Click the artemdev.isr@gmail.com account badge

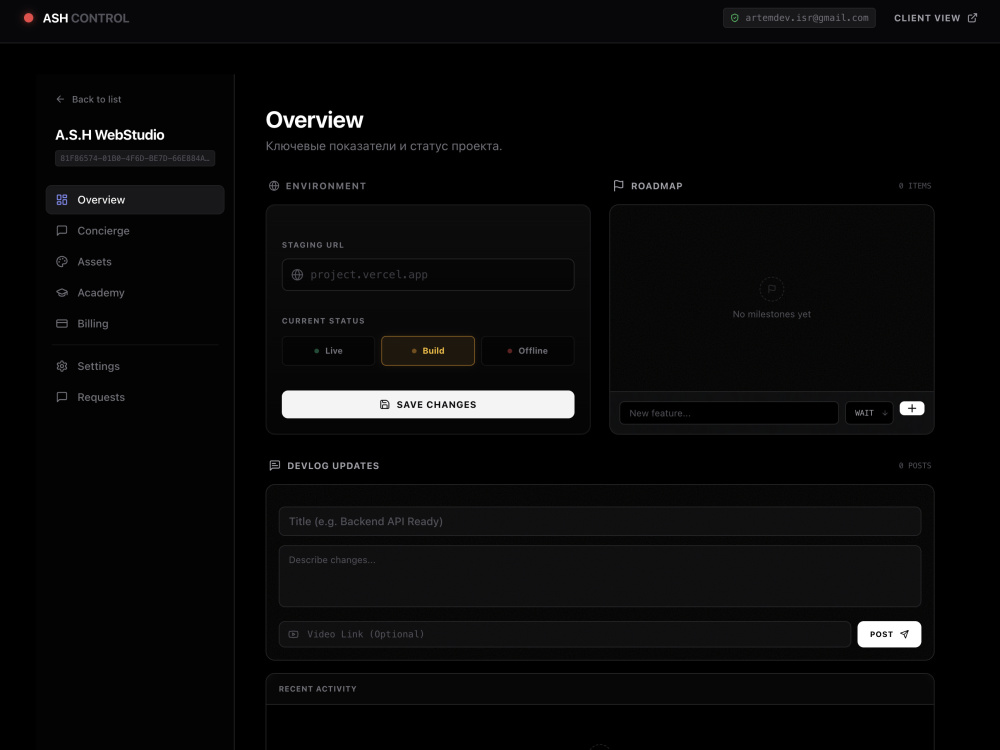coord(799,18)
